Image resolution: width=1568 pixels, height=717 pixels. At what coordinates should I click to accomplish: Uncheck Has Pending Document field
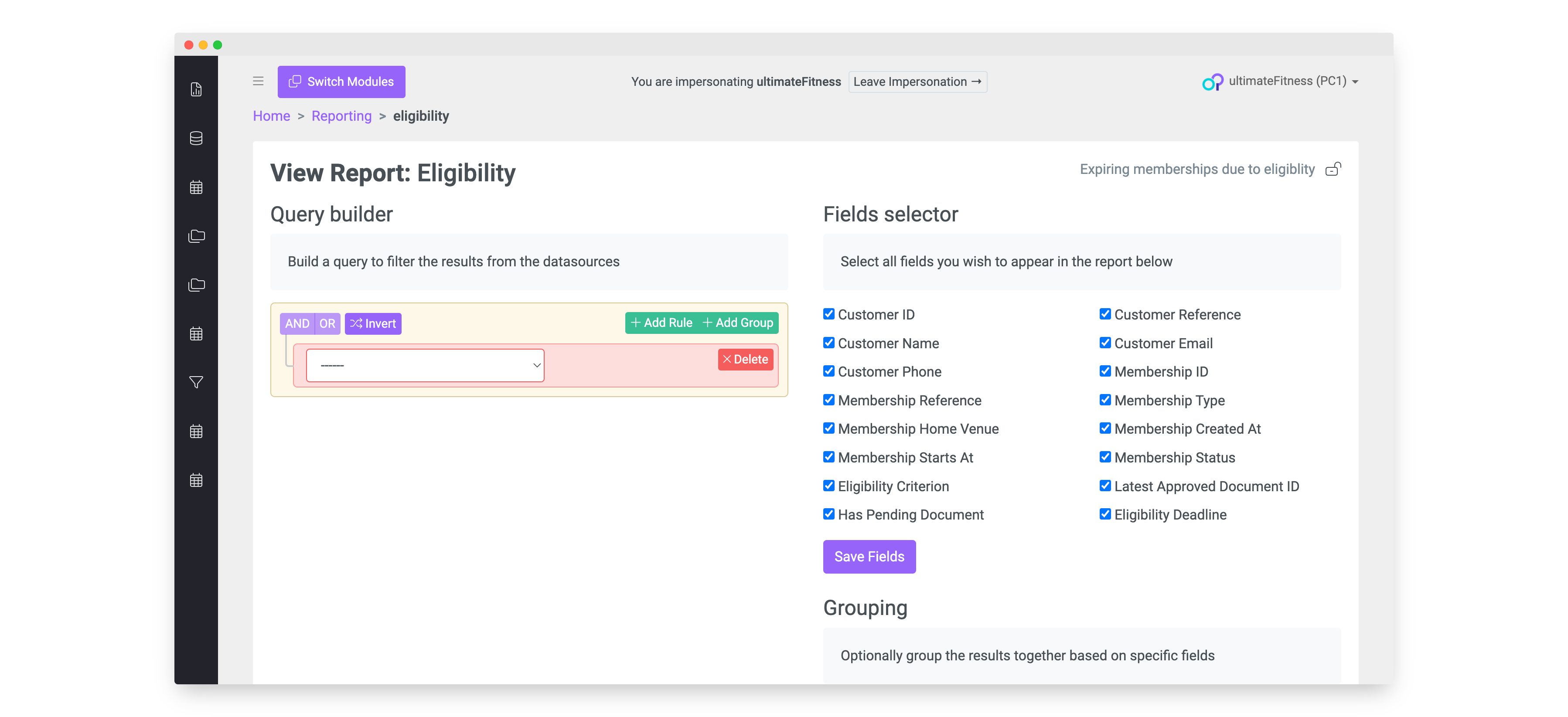click(828, 514)
